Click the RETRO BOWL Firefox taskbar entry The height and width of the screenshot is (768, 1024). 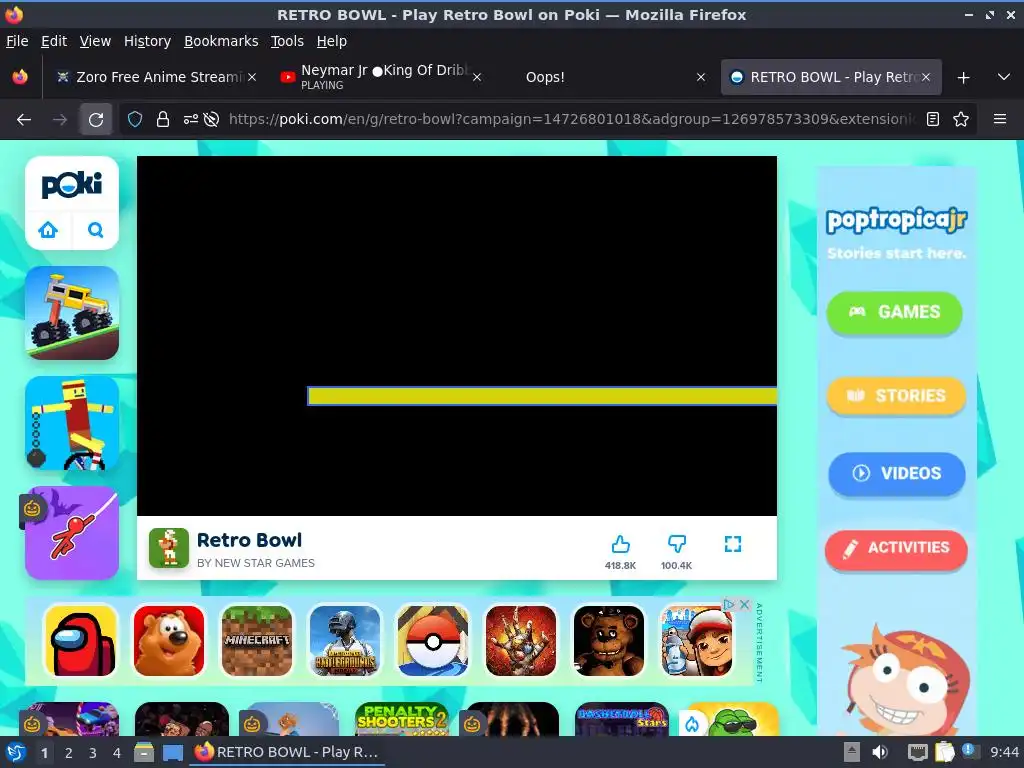click(287, 752)
